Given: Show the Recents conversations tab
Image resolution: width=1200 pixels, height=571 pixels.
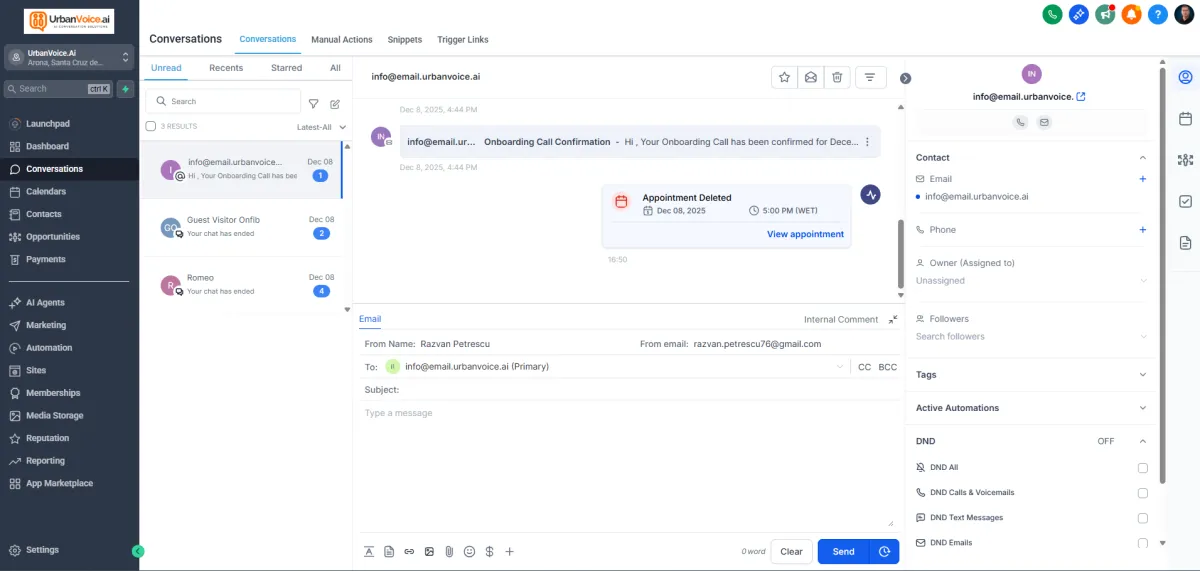Looking at the screenshot, I should 226,68.
